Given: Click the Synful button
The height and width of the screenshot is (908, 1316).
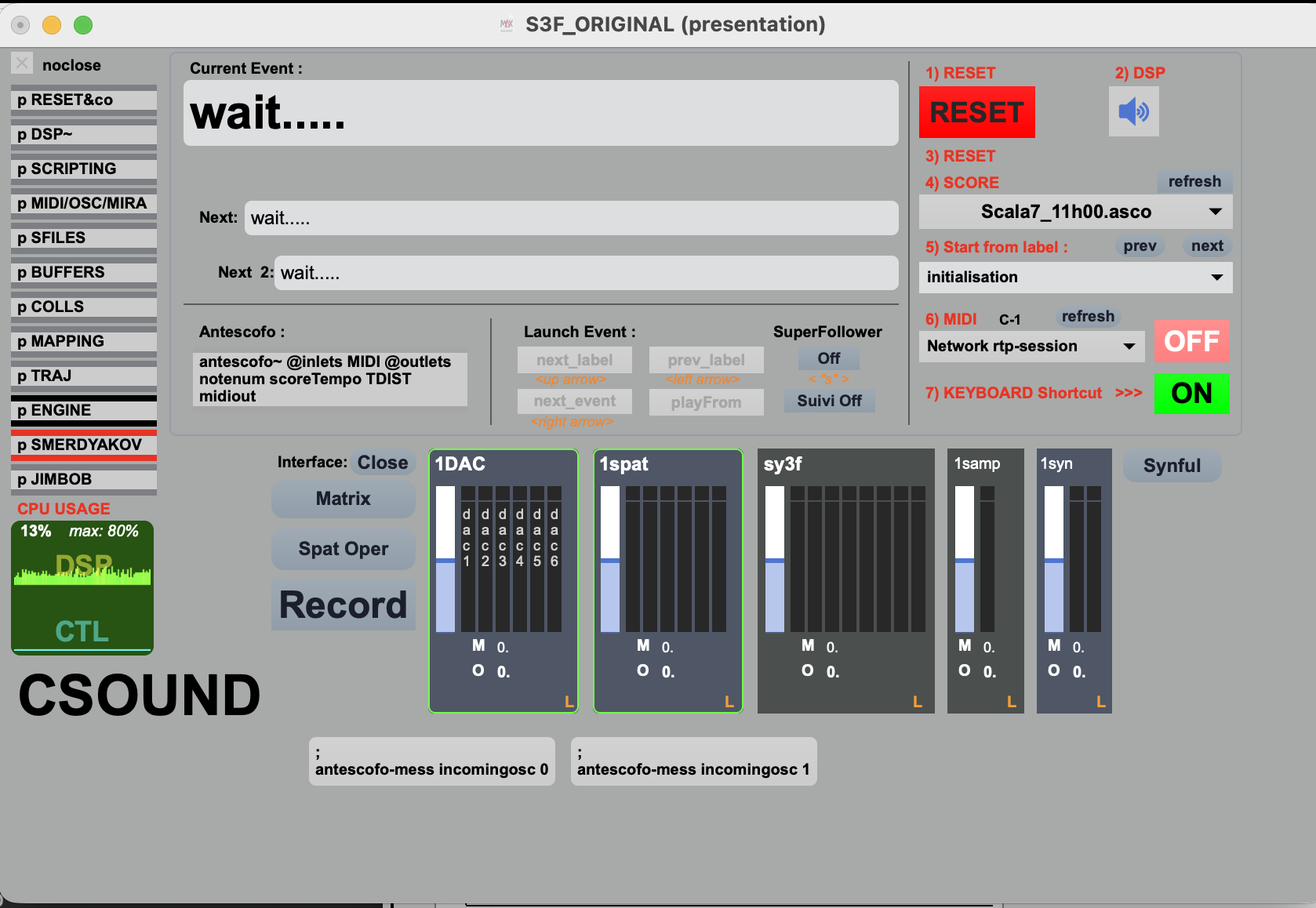Looking at the screenshot, I should (x=1172, y=465).
